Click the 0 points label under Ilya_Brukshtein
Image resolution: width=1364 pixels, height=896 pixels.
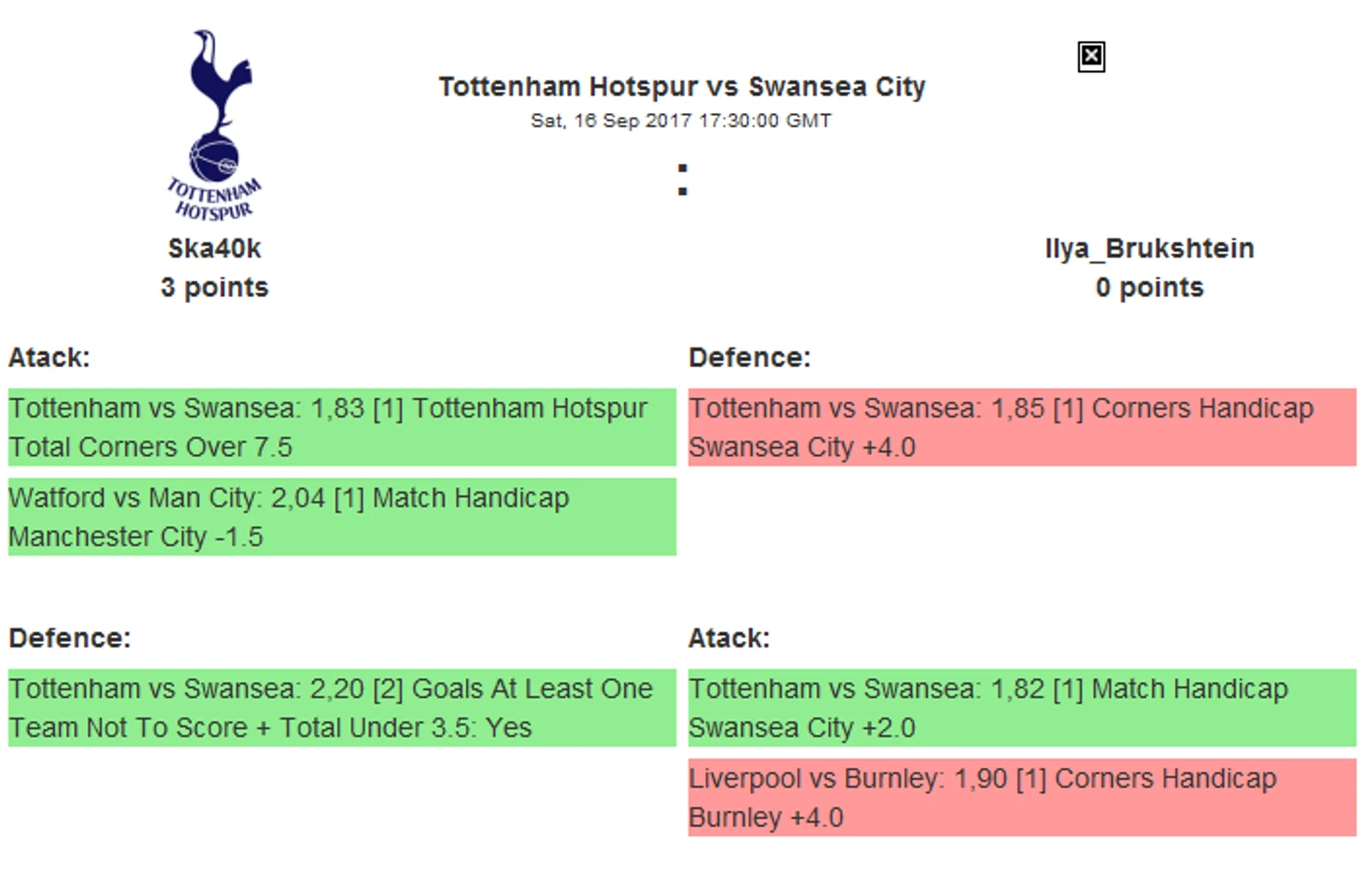[1149, 288]
